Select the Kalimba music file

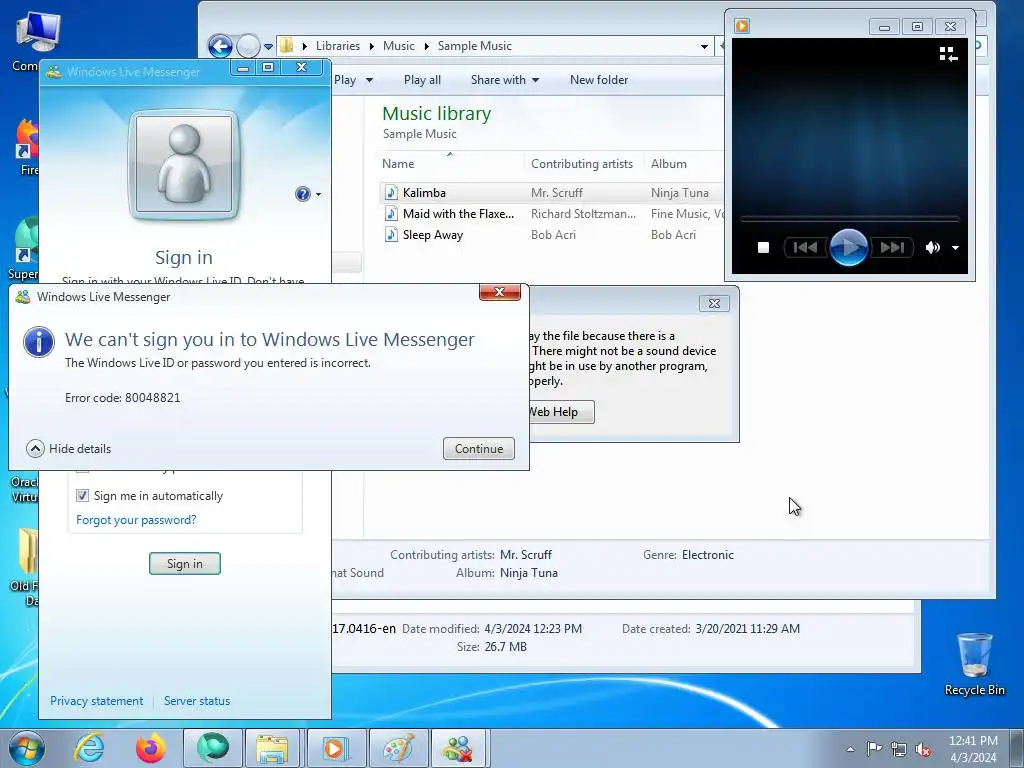coord(424,193)
